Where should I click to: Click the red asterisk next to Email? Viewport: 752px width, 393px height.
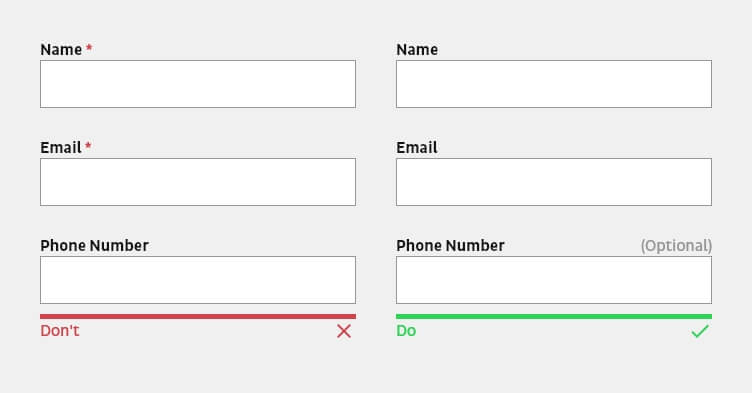coord(88,145)
